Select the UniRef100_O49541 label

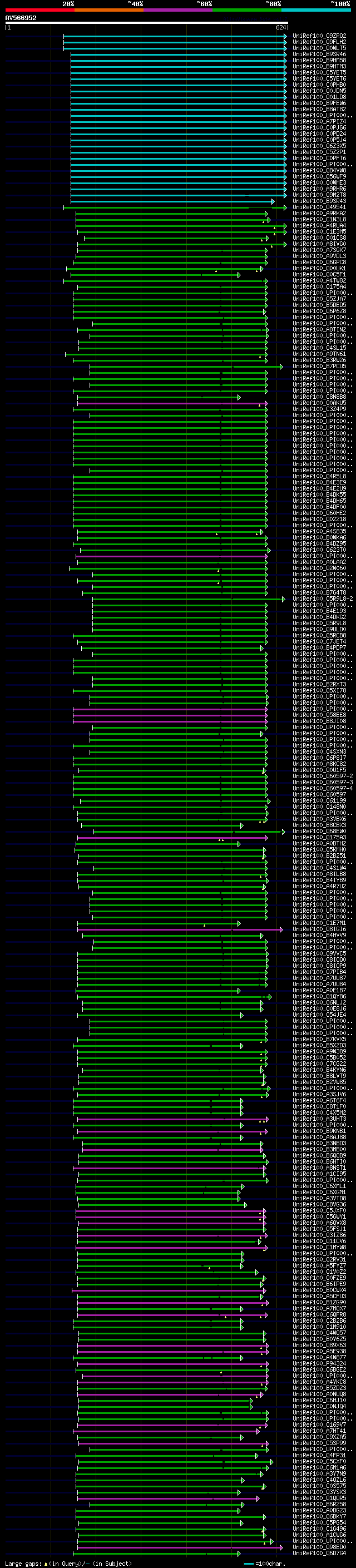[x=319, y=207]
